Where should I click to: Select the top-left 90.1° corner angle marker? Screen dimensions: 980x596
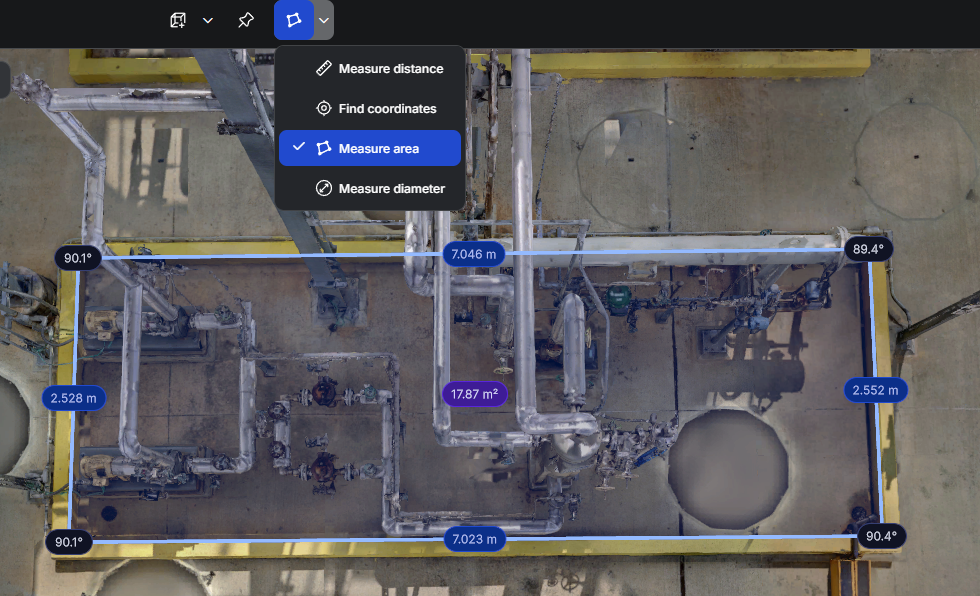tap(78, 258)
